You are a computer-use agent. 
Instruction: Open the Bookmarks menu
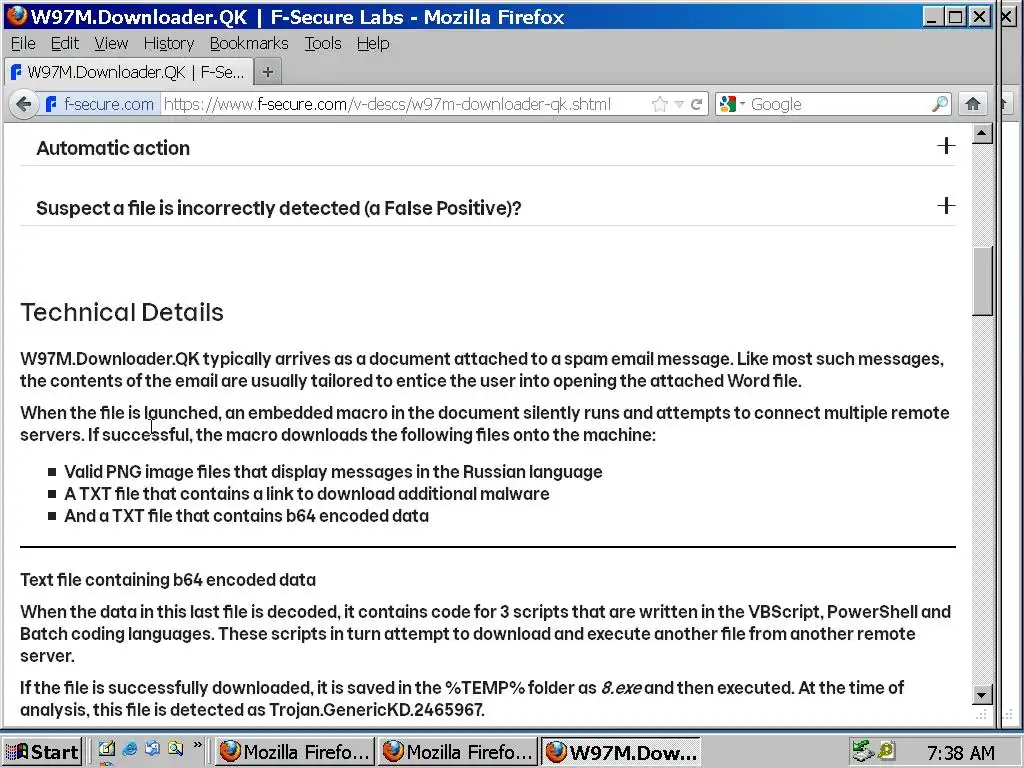(x=249, y=43)
